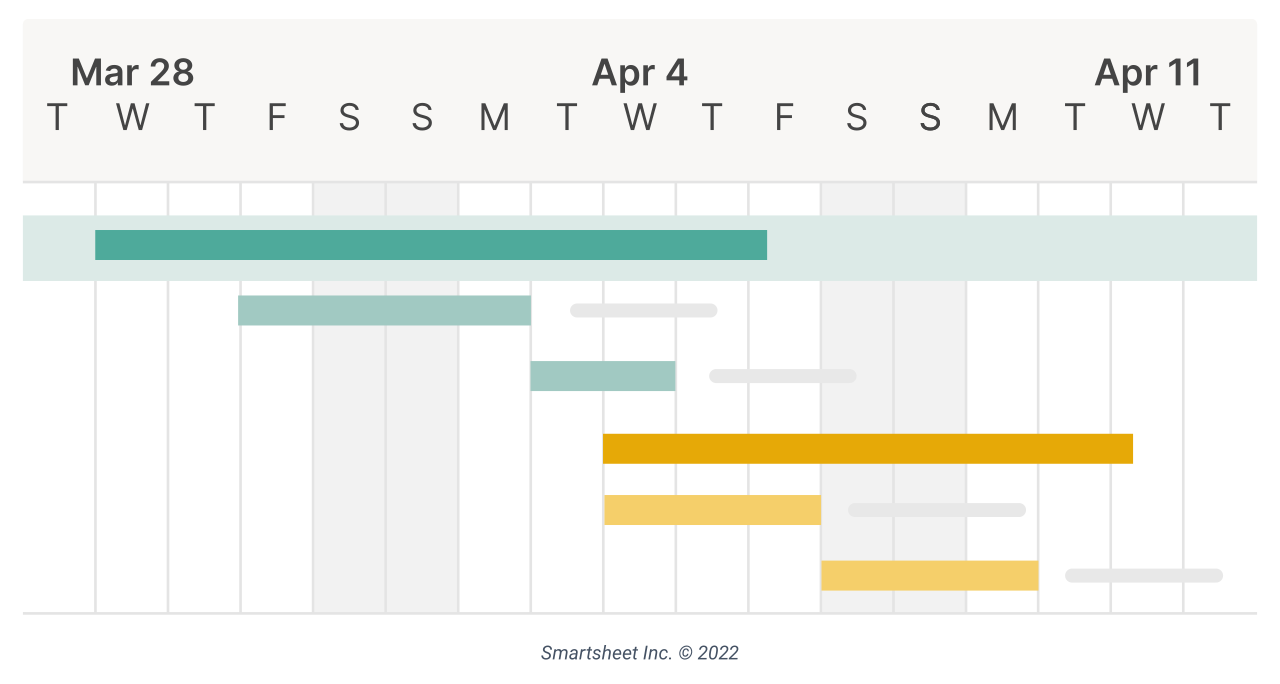1280x684 pixels.
Task: Click highlighted row area right of dark teal bar
Action: pyautogui.click(x=1010, y=247)
